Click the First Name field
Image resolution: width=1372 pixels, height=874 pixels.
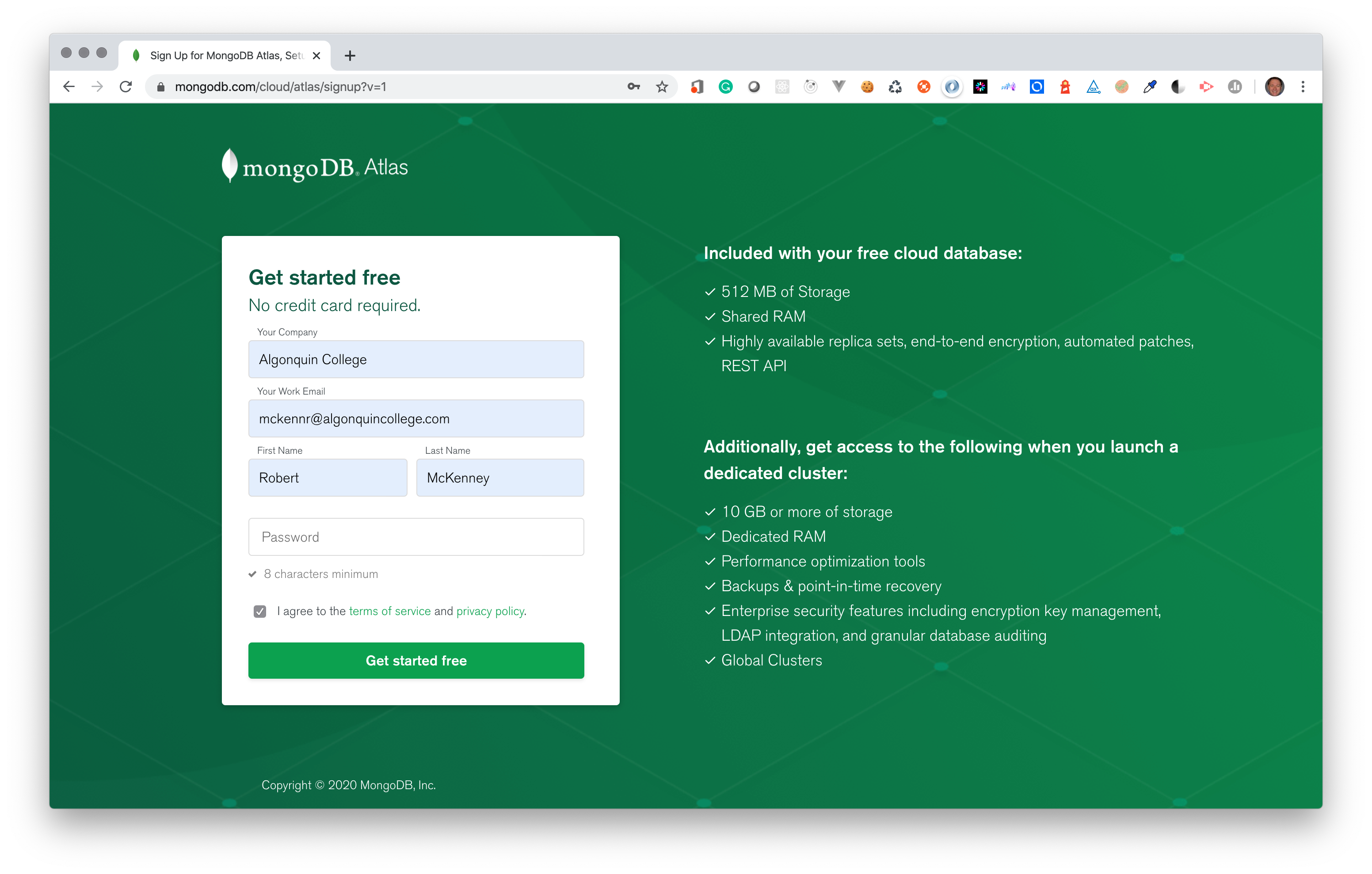328,478
